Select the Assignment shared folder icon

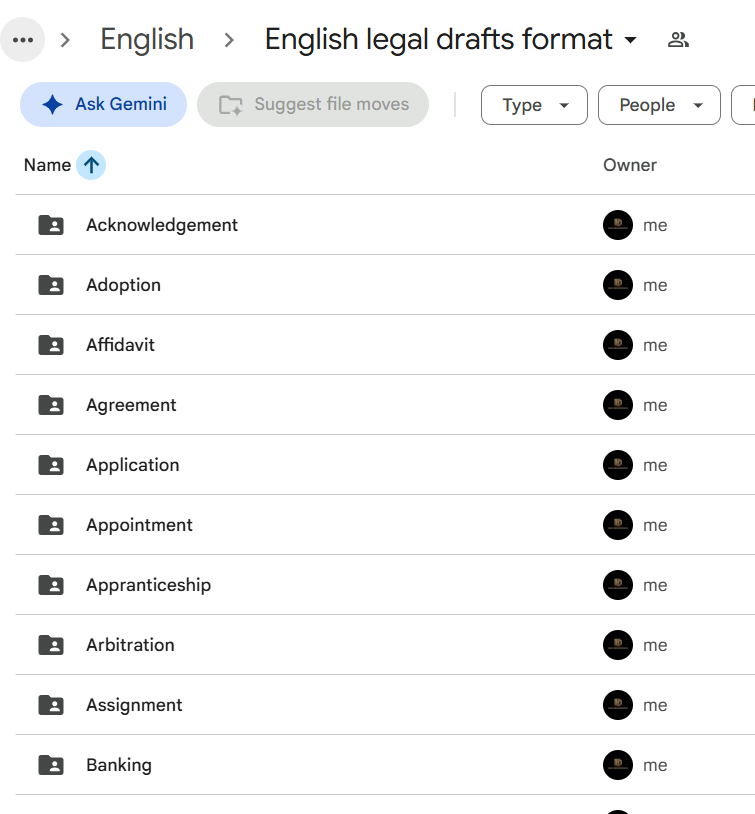click(x=51, y=705)
